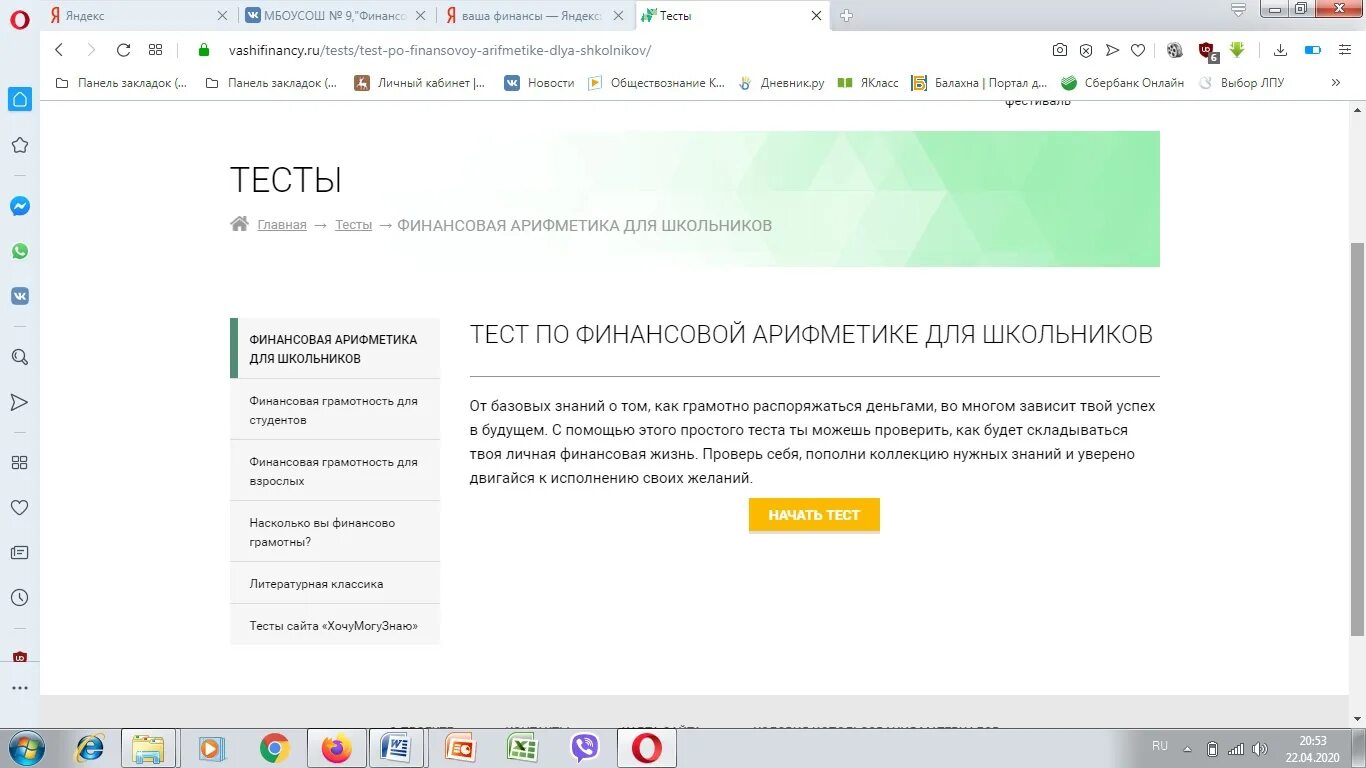This screenshot has width=1366, height=768.
Task: Open first Панель закладок folder
Action: 121,83
